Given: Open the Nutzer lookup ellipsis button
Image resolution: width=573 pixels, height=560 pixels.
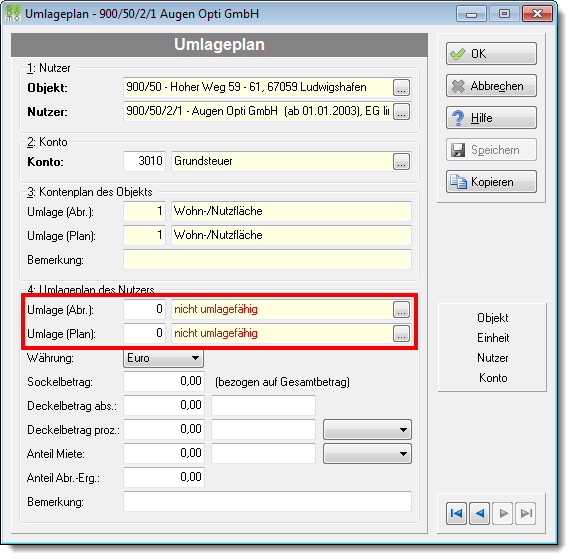Looking at the screenshot, I should [x=401, y=111].
